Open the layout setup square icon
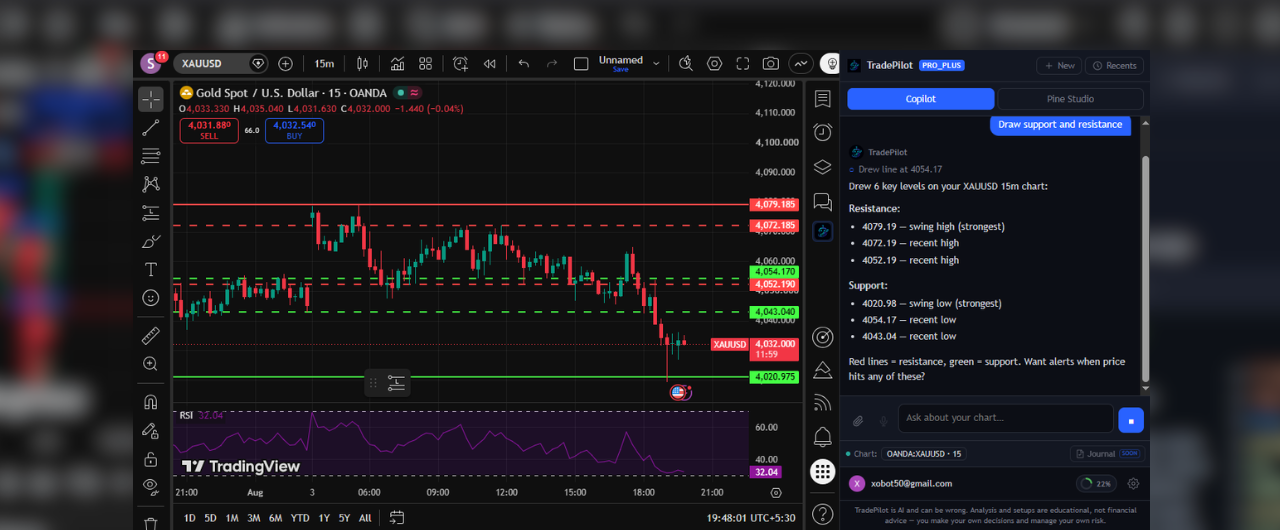The width and height of the screenshot is (1280, 530). pos(581,63)
